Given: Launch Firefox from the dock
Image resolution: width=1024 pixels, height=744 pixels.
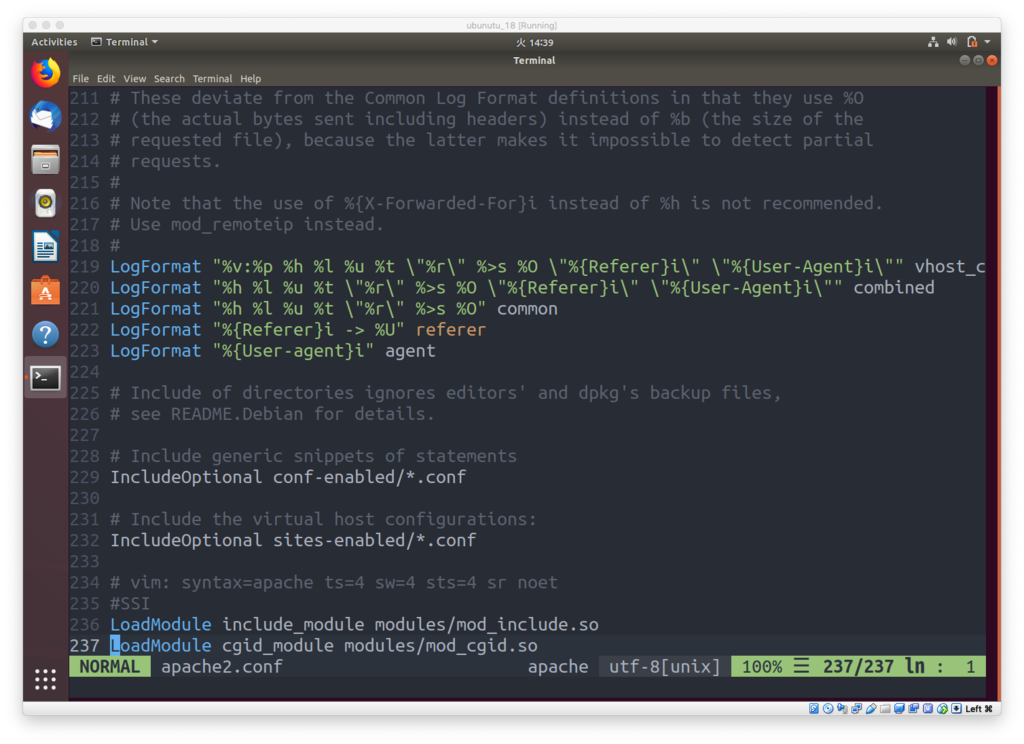Looking at the screenshot, I should (45, 73).
